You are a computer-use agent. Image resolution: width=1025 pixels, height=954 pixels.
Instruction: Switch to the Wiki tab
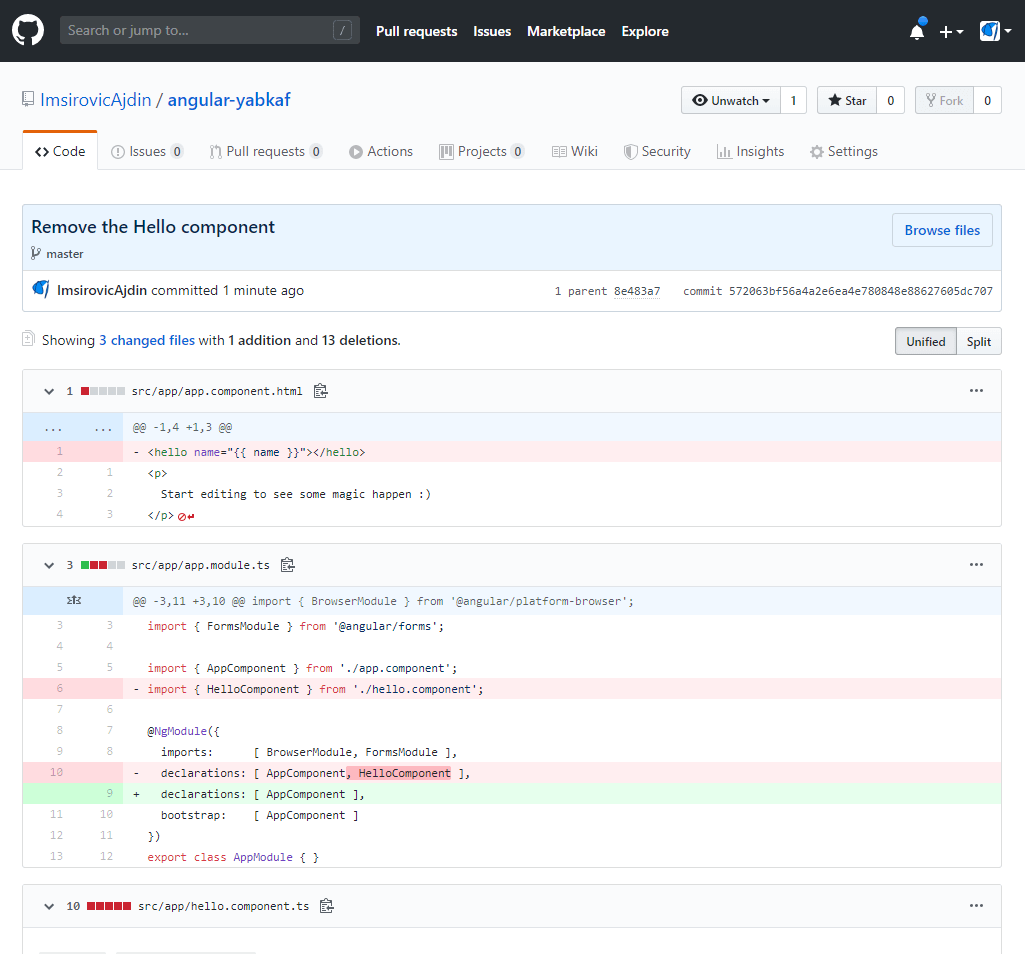tap(575, 151)
